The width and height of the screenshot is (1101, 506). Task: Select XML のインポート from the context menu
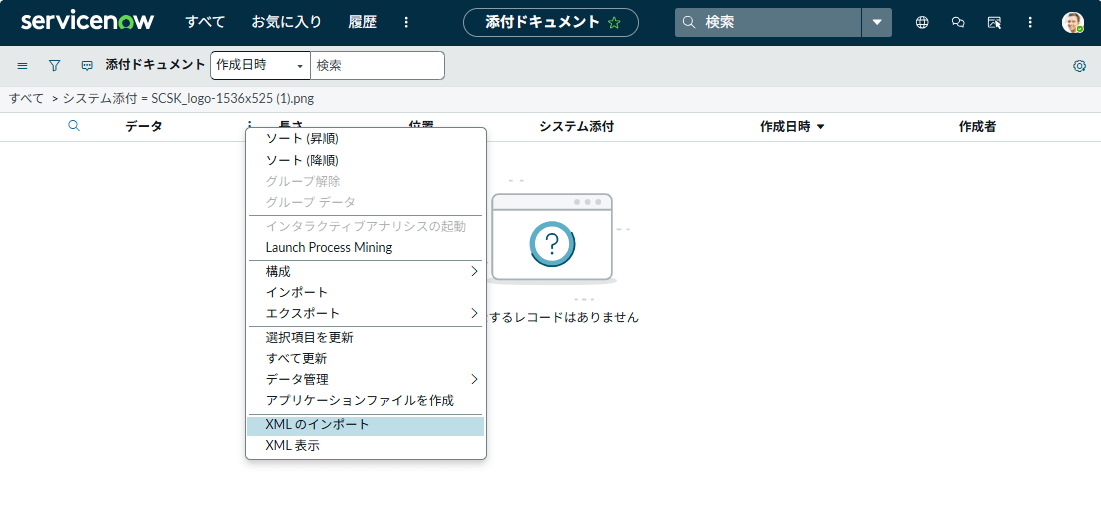click(x=317, y=425)
